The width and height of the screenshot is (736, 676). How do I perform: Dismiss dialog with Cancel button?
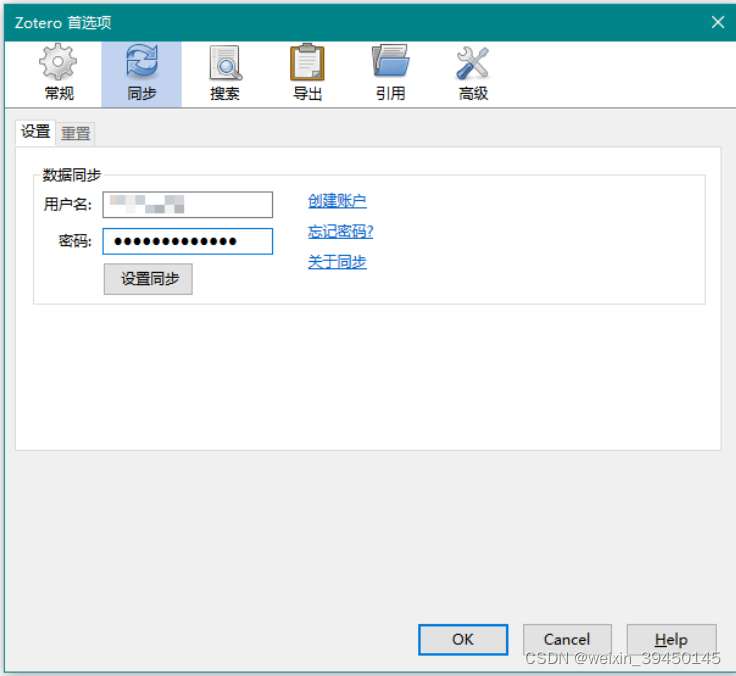coord(567,639)
